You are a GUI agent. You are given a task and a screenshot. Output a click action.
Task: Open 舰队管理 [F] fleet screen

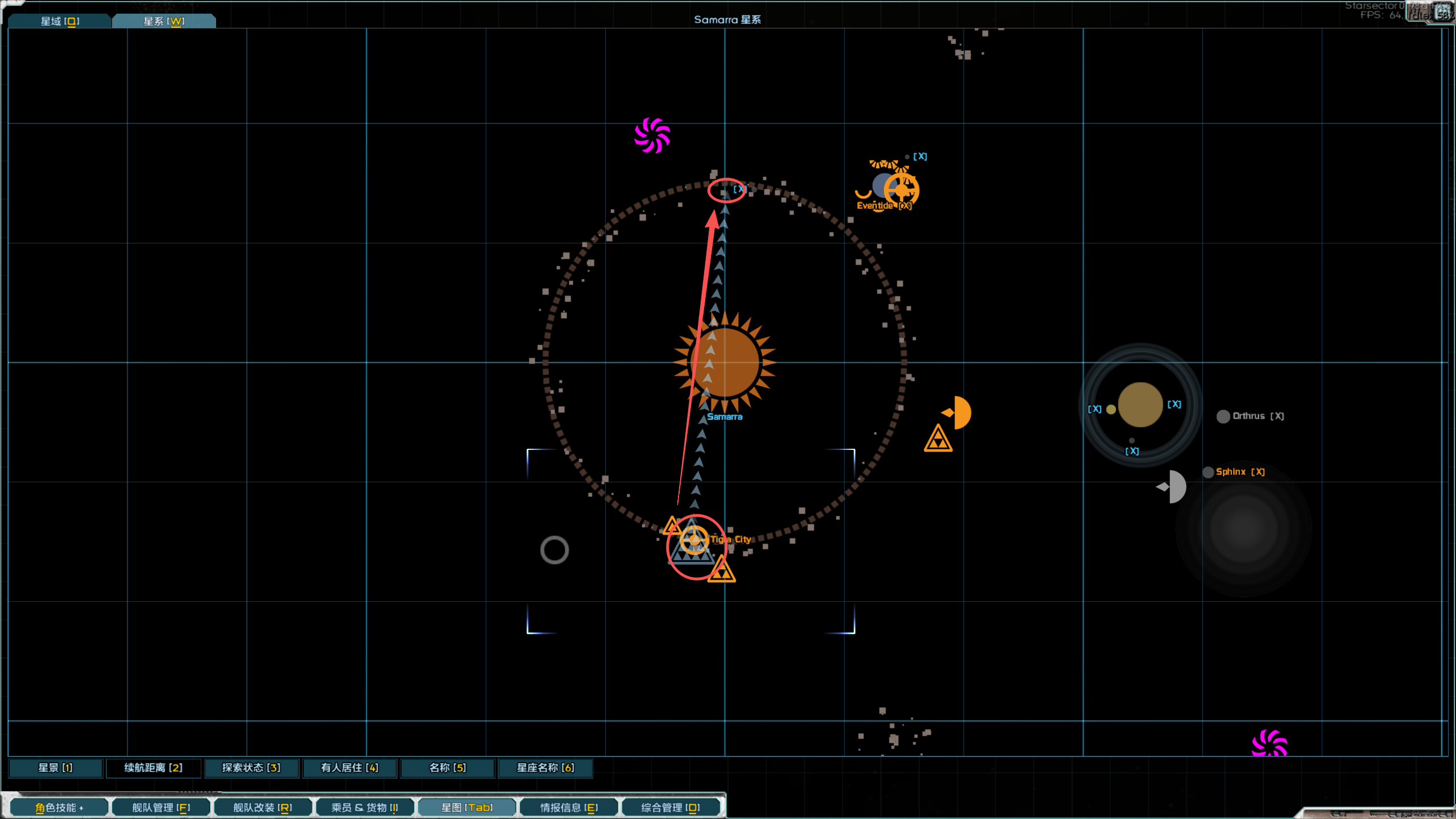click(161, 808)
